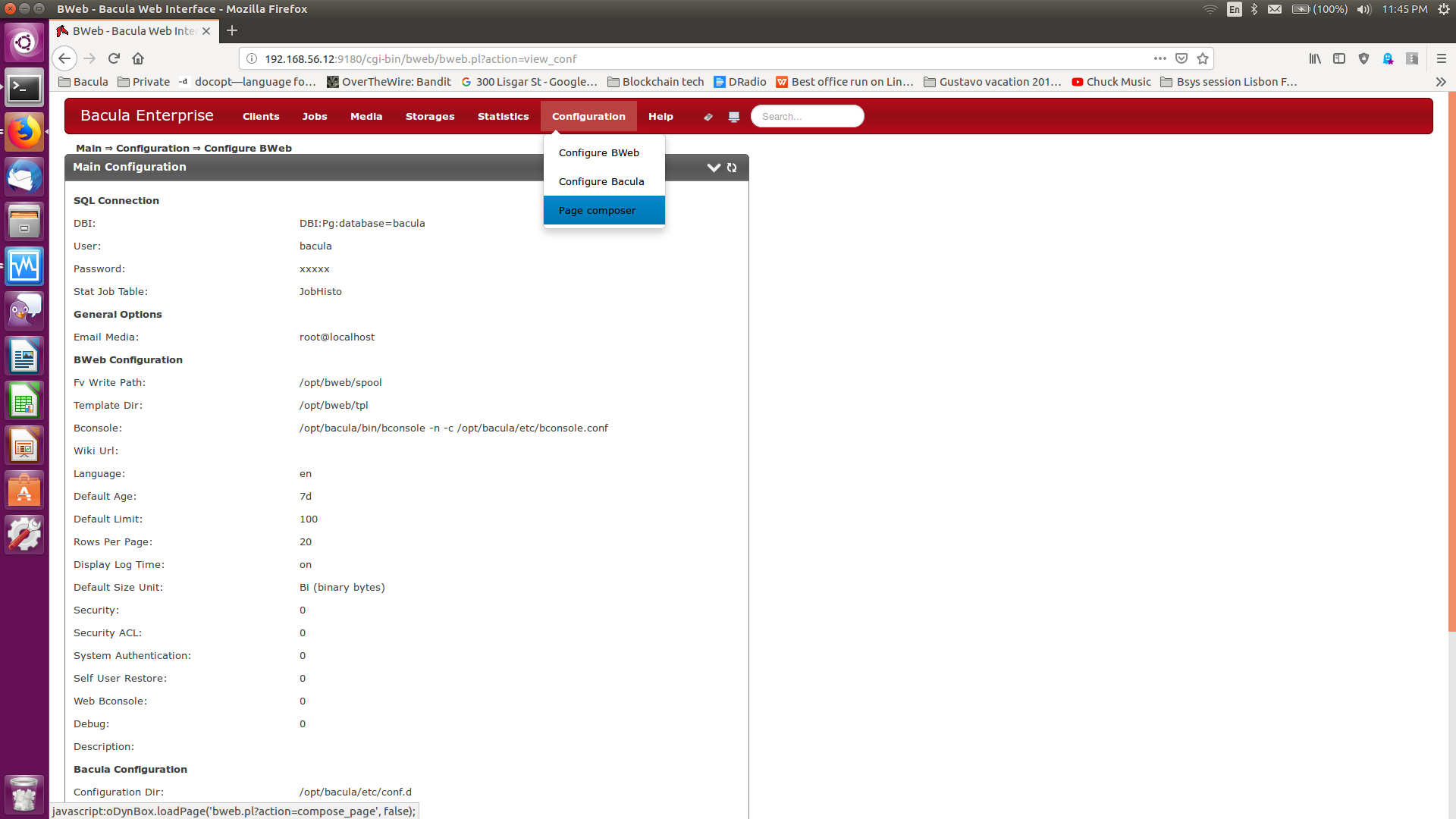Open the page actions three-dot menu
This screenshot has height=819, width=1456.
[x=1160, y=58]
